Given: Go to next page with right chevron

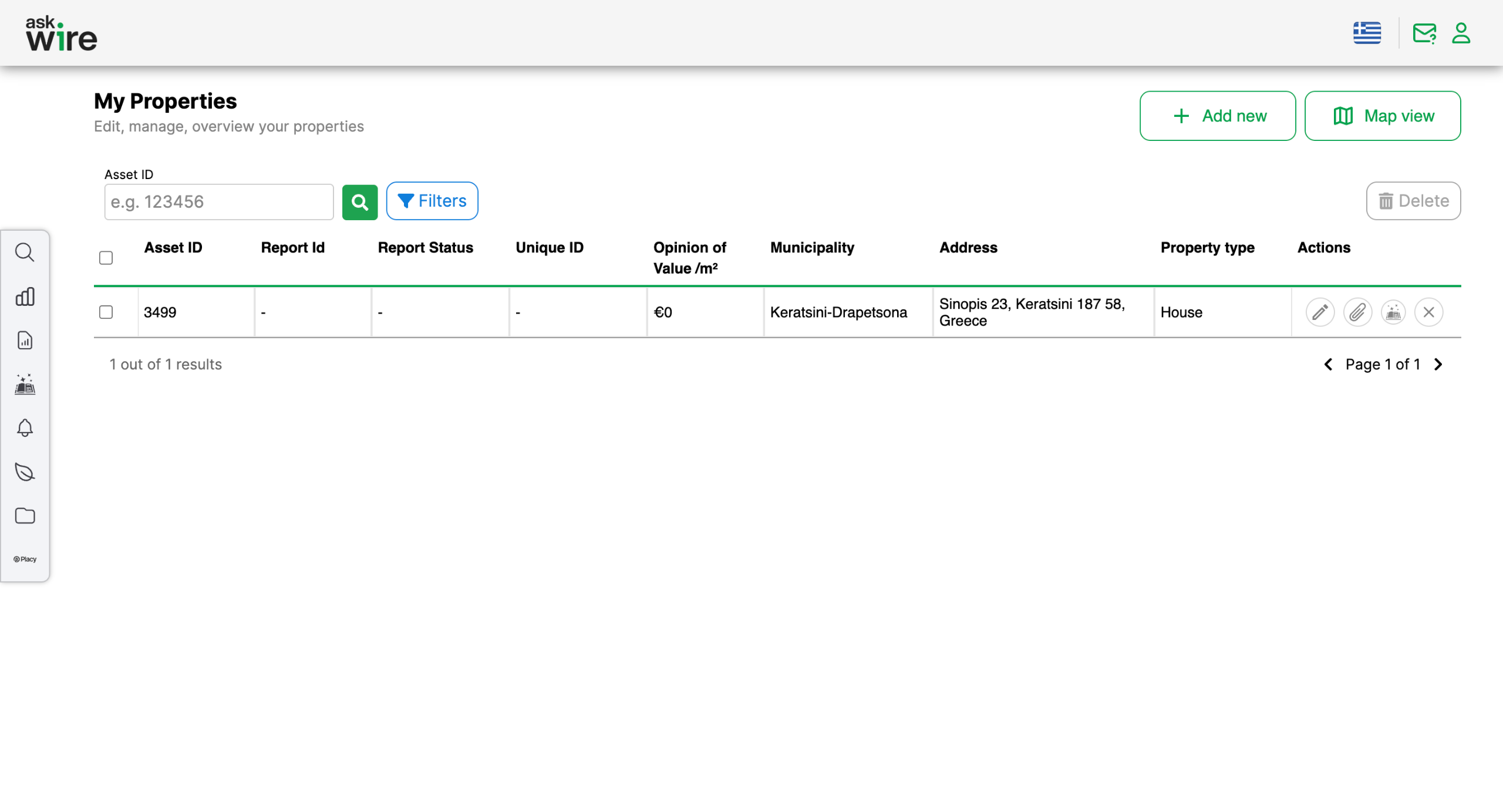Looking at the screenshot, I should pyautogui.click(x=1438, y=365).
